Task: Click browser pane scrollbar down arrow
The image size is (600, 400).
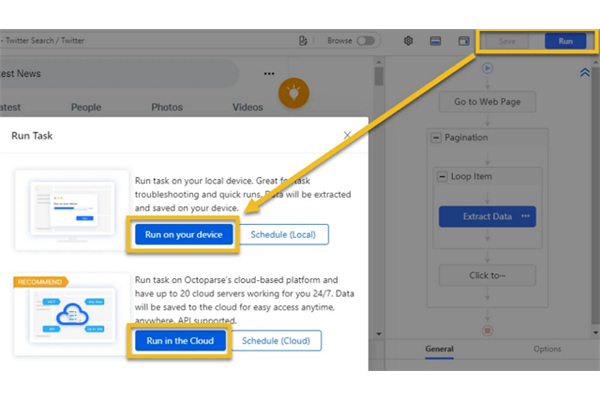Action: (x=379, y=334)
